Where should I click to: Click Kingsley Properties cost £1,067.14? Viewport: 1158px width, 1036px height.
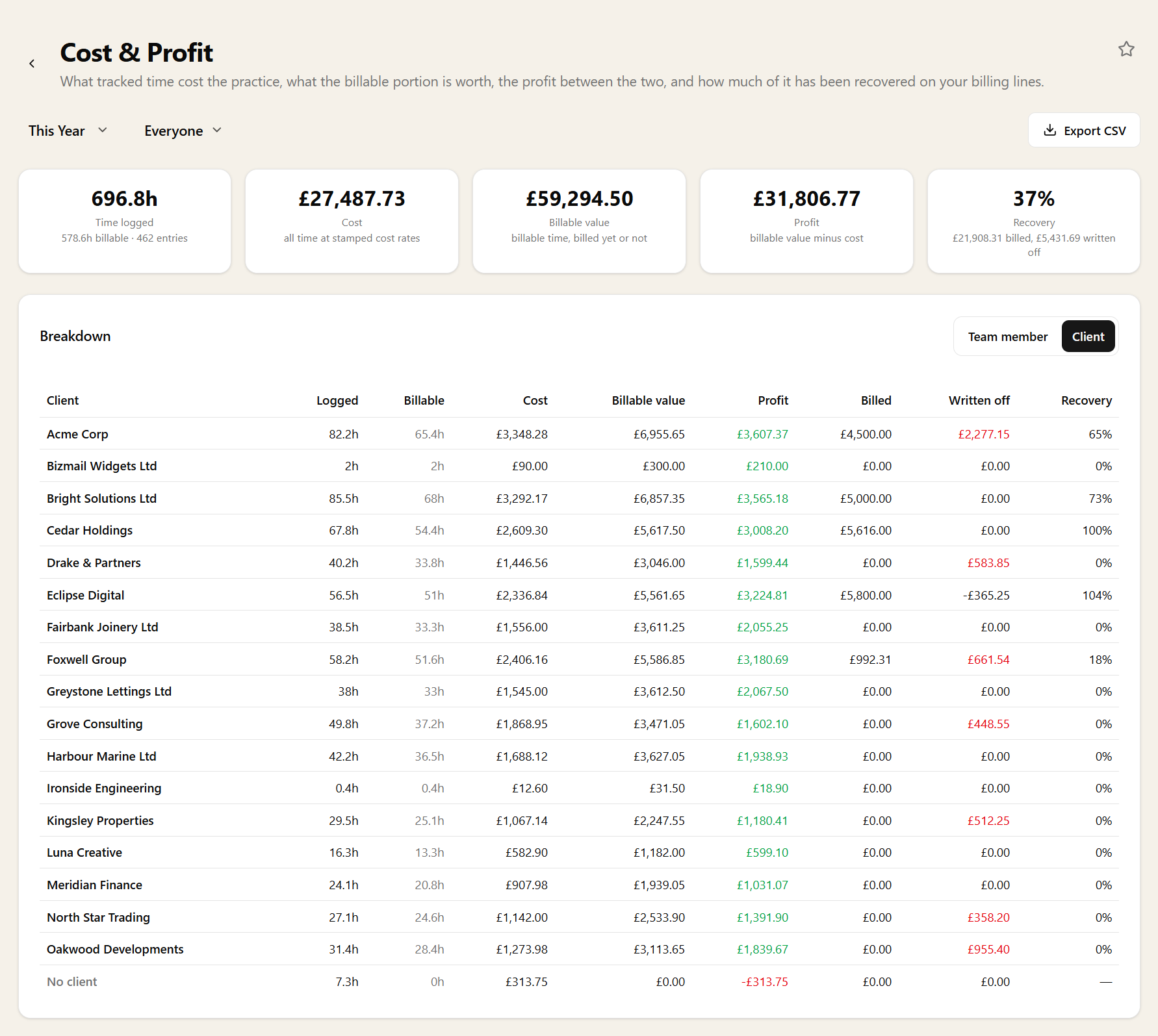point(522,820)
